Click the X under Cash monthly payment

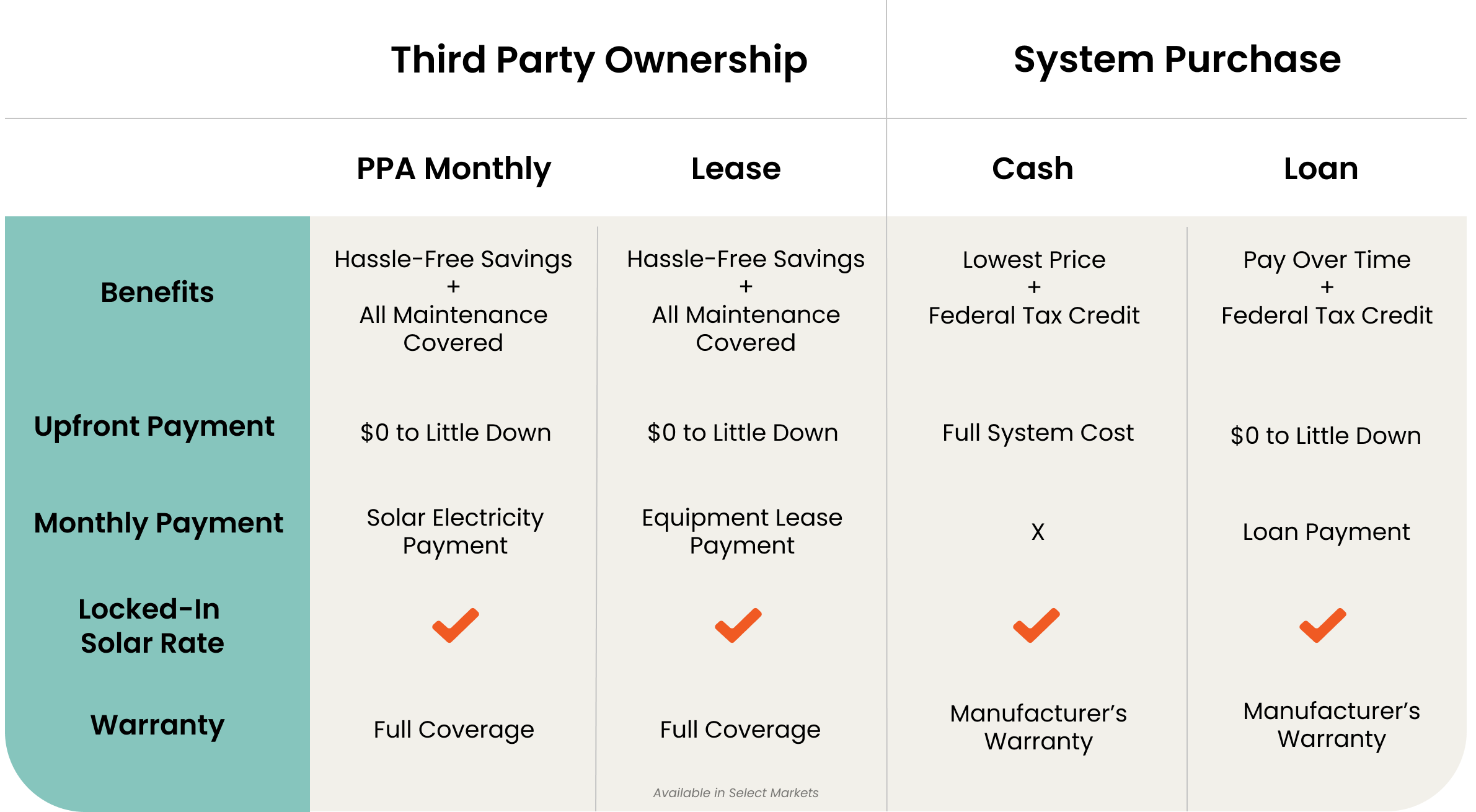[1038, 532]
